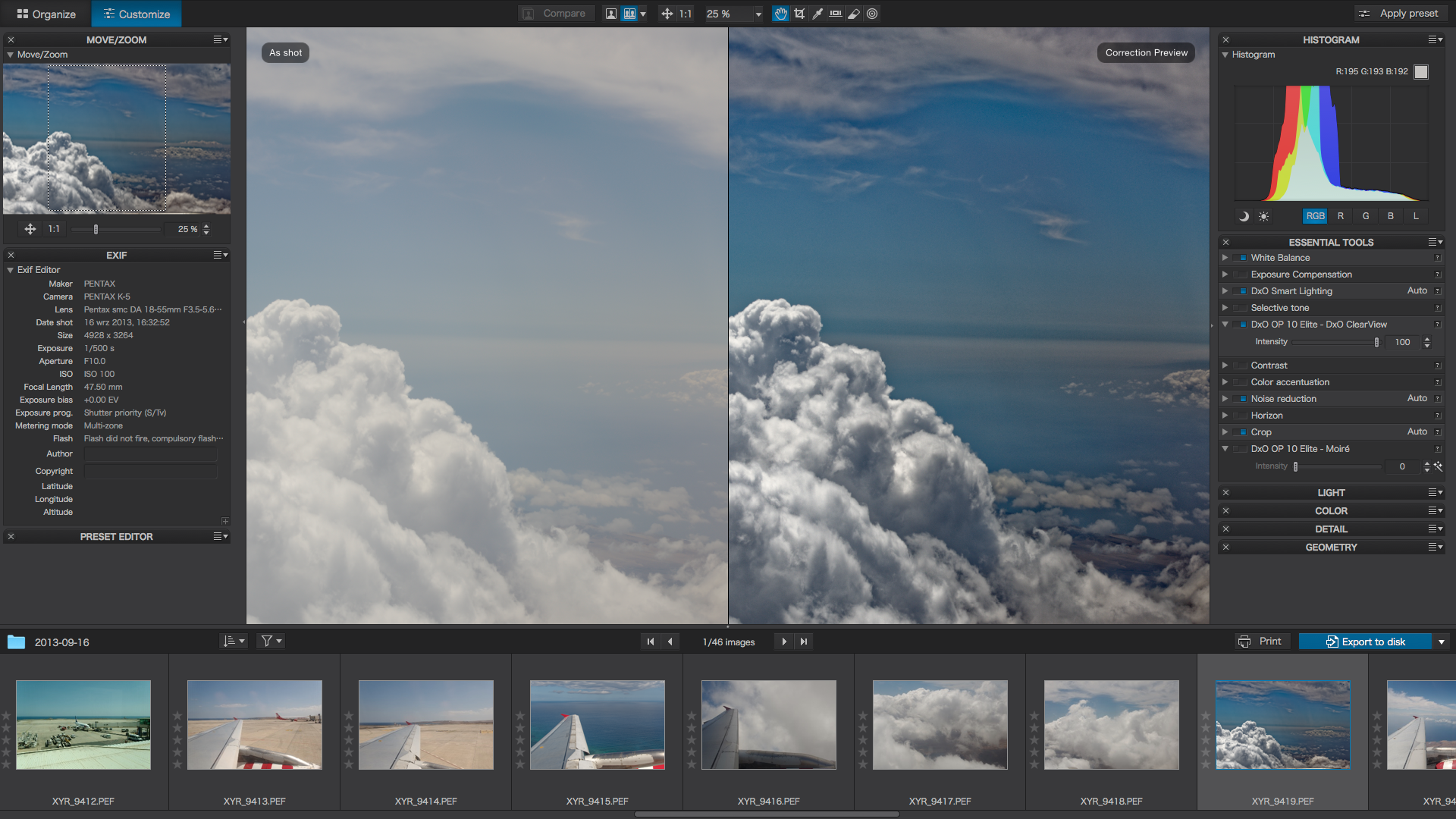This screenshot has height=819, width=1456.
Task: Switch to single image view icon
Action: 610,14
